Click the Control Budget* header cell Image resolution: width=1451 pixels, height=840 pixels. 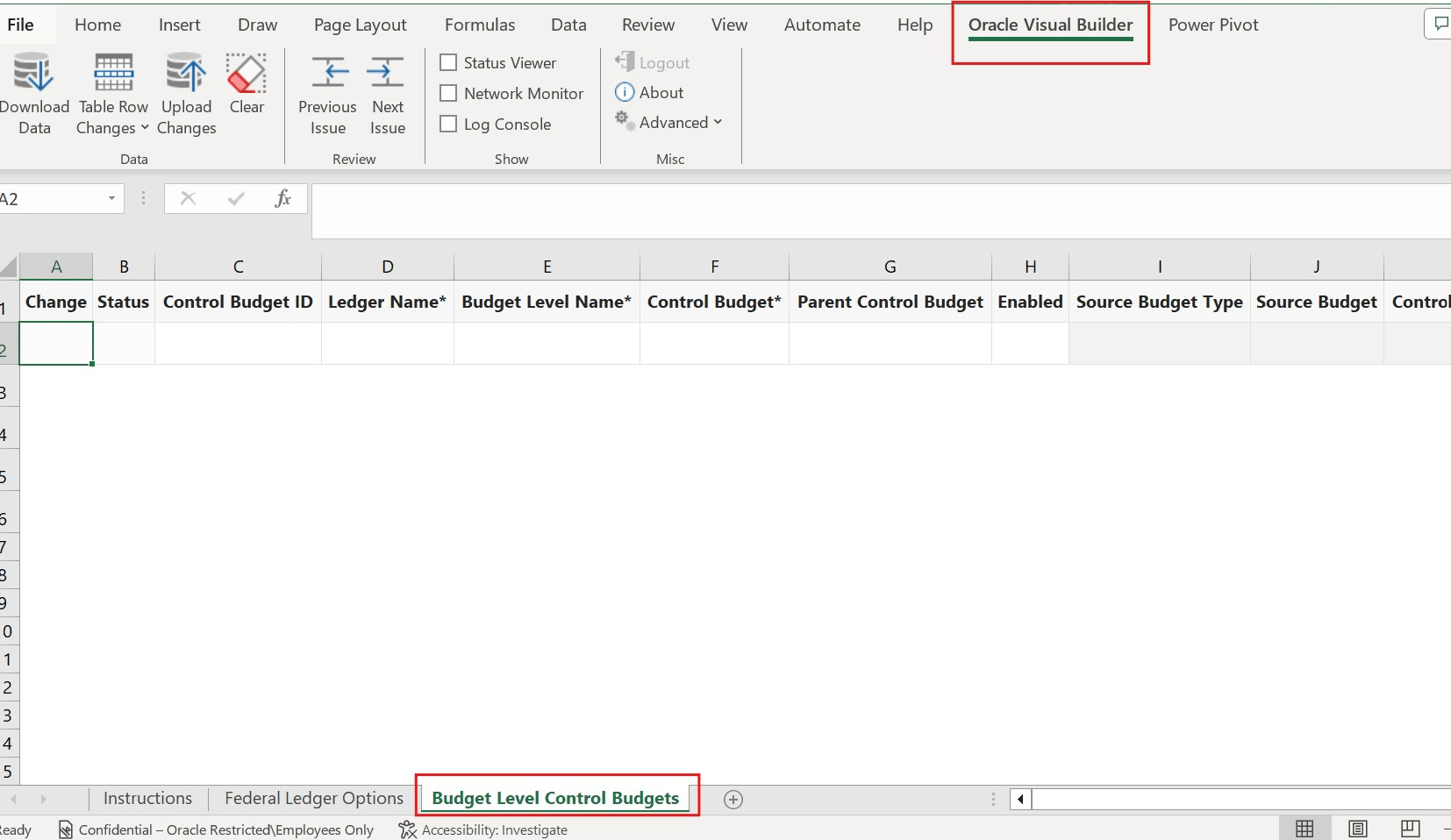pyautogui.click(x=714, y=302)
